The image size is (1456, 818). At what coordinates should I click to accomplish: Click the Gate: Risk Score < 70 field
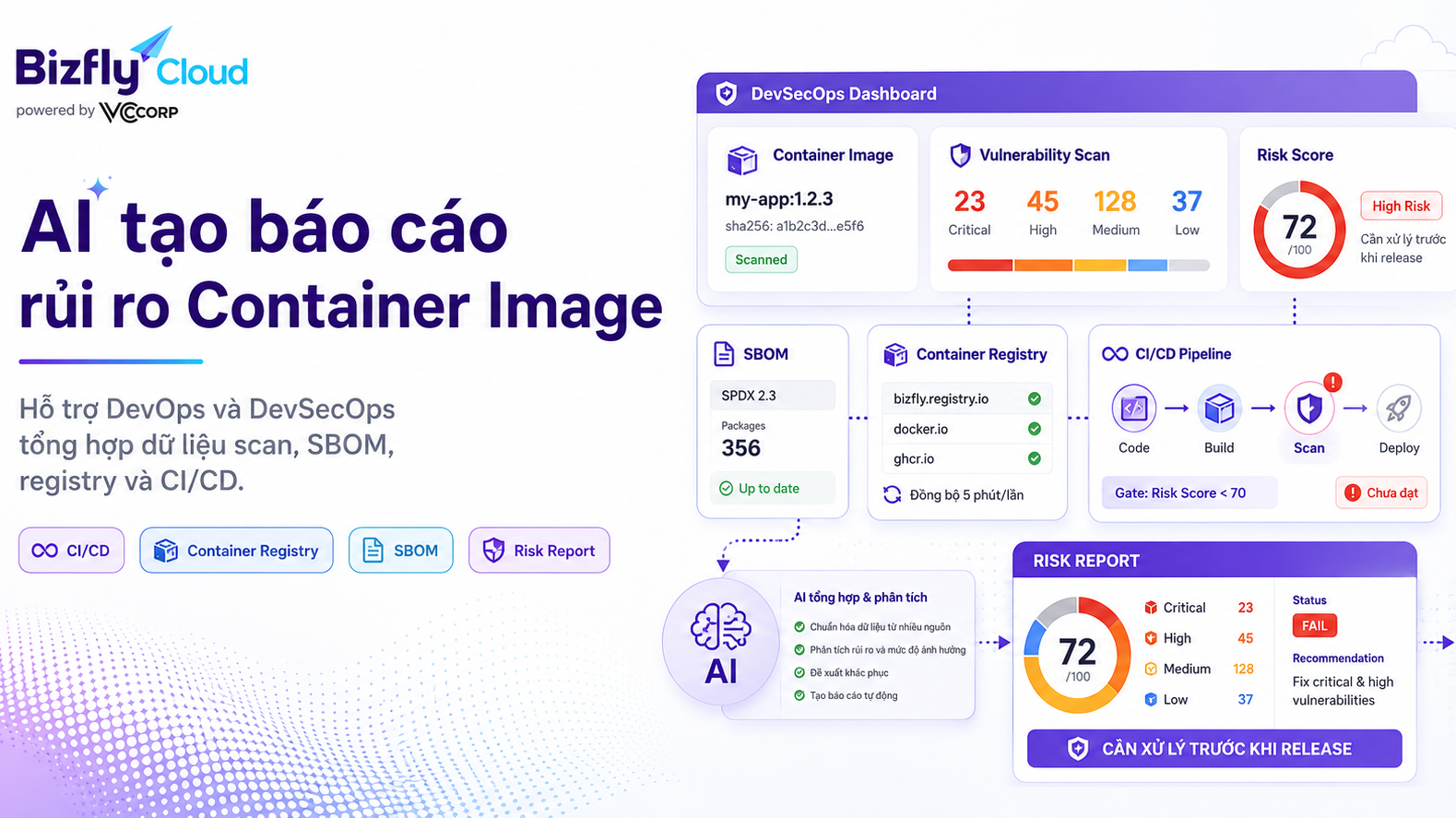(1190, 492)
